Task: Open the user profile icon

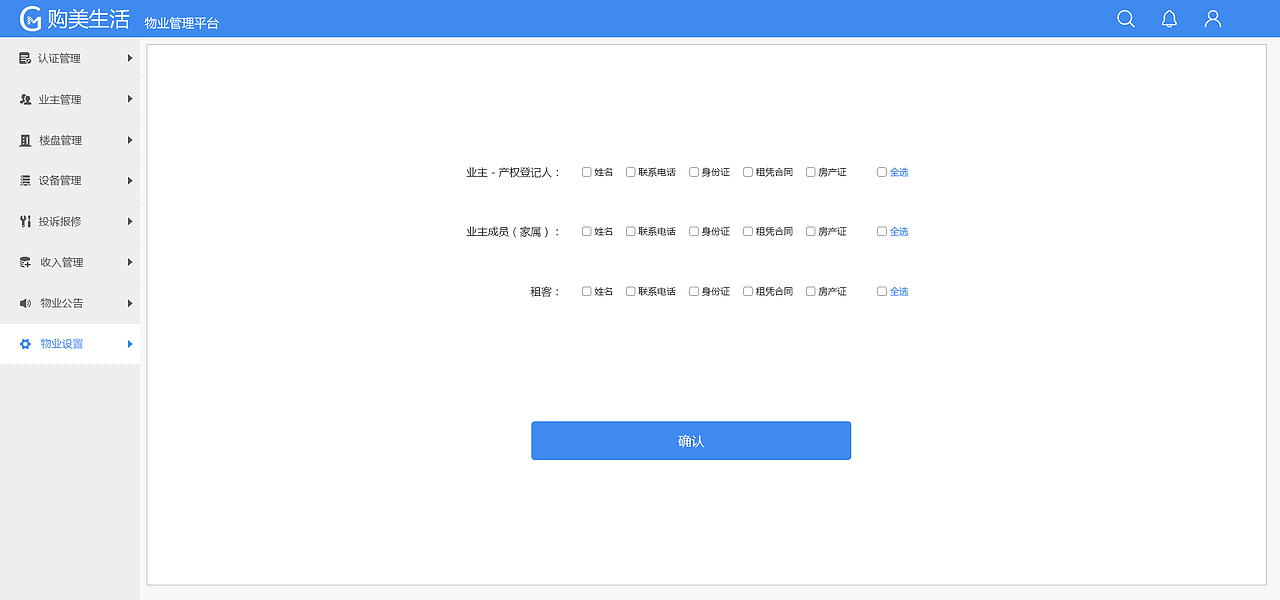Action: point(1213,19)
